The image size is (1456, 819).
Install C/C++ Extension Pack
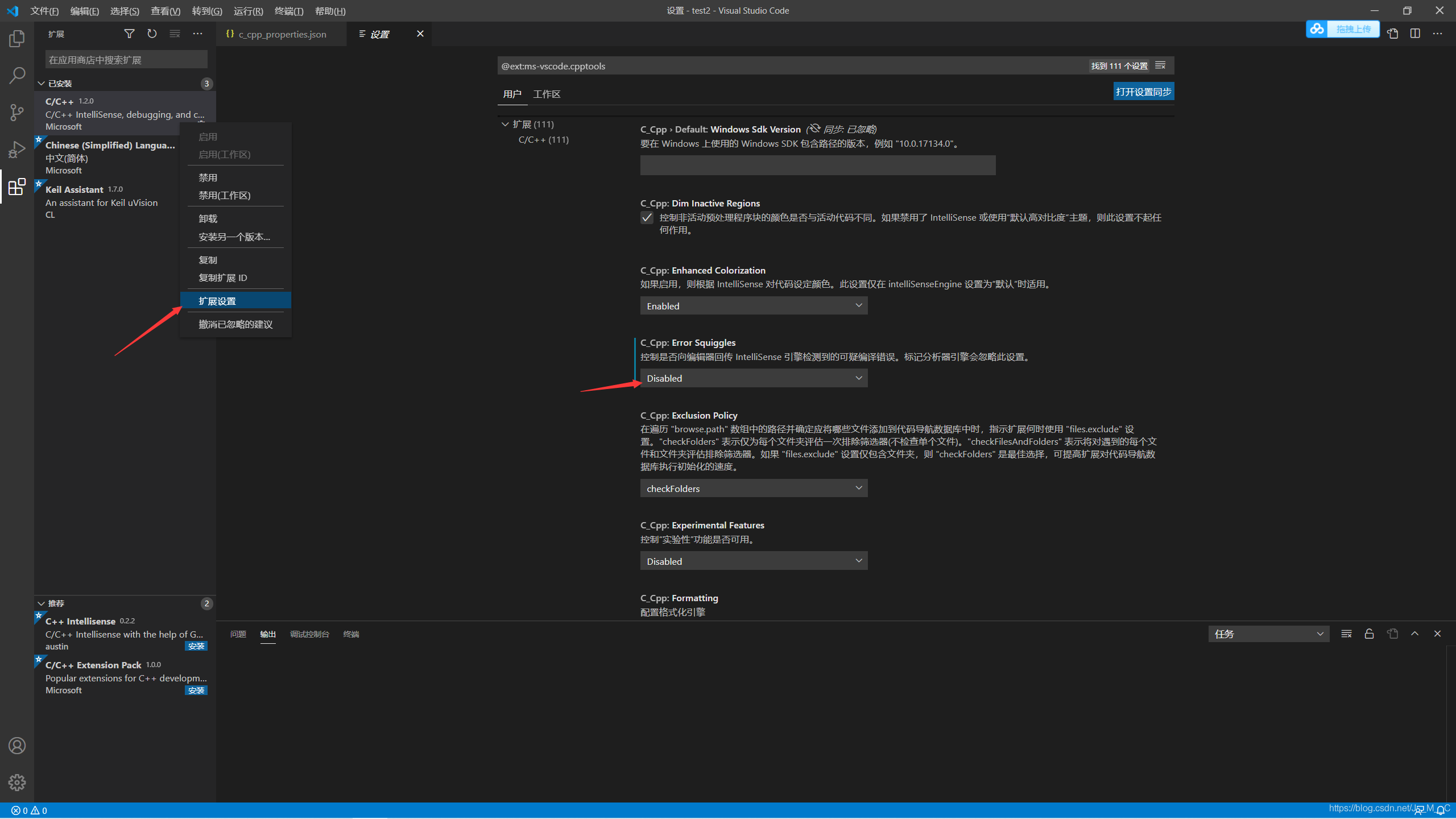click(196, 690)
